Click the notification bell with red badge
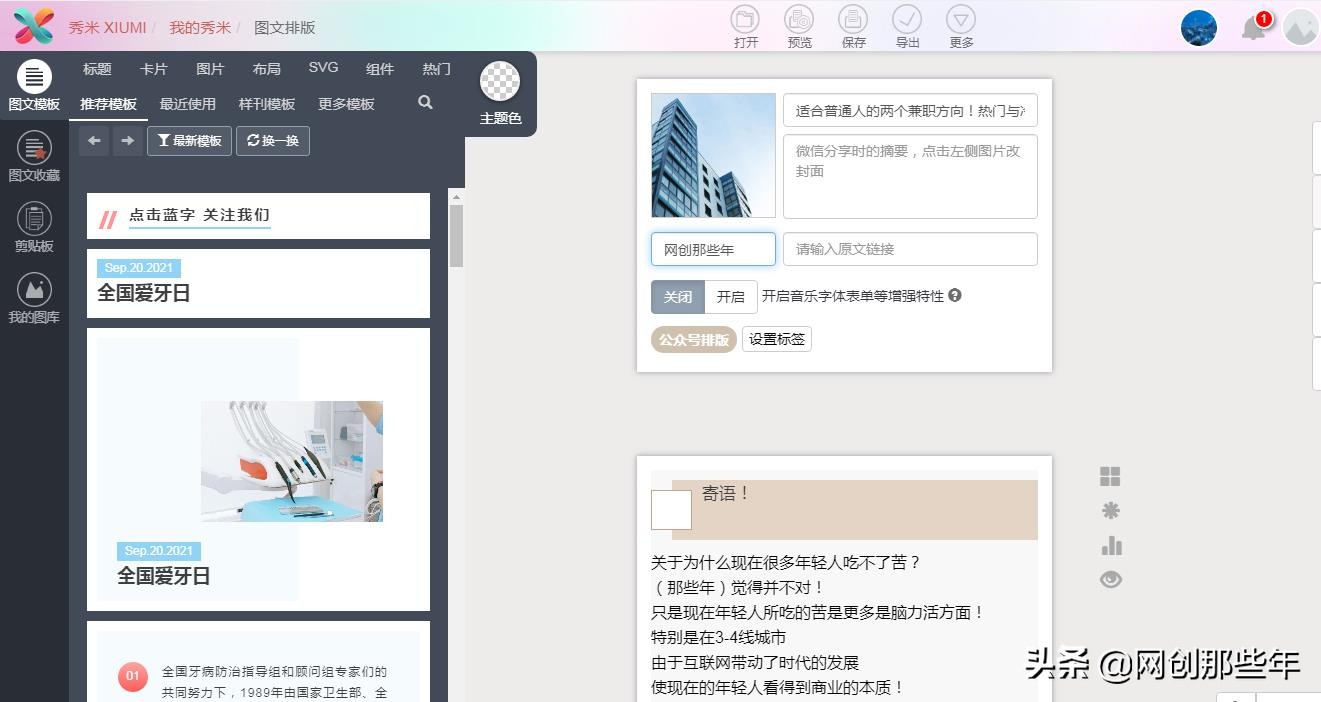The width and height of the screenshot is (1321, 702). (1253, 28)
